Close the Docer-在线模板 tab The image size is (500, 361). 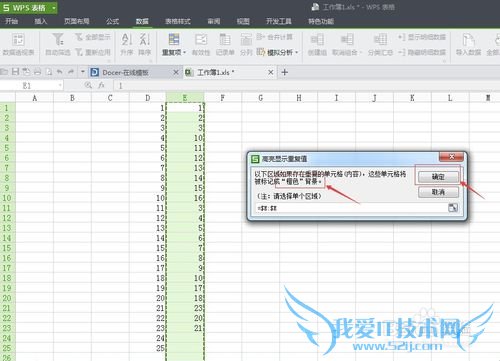point(176,72)
